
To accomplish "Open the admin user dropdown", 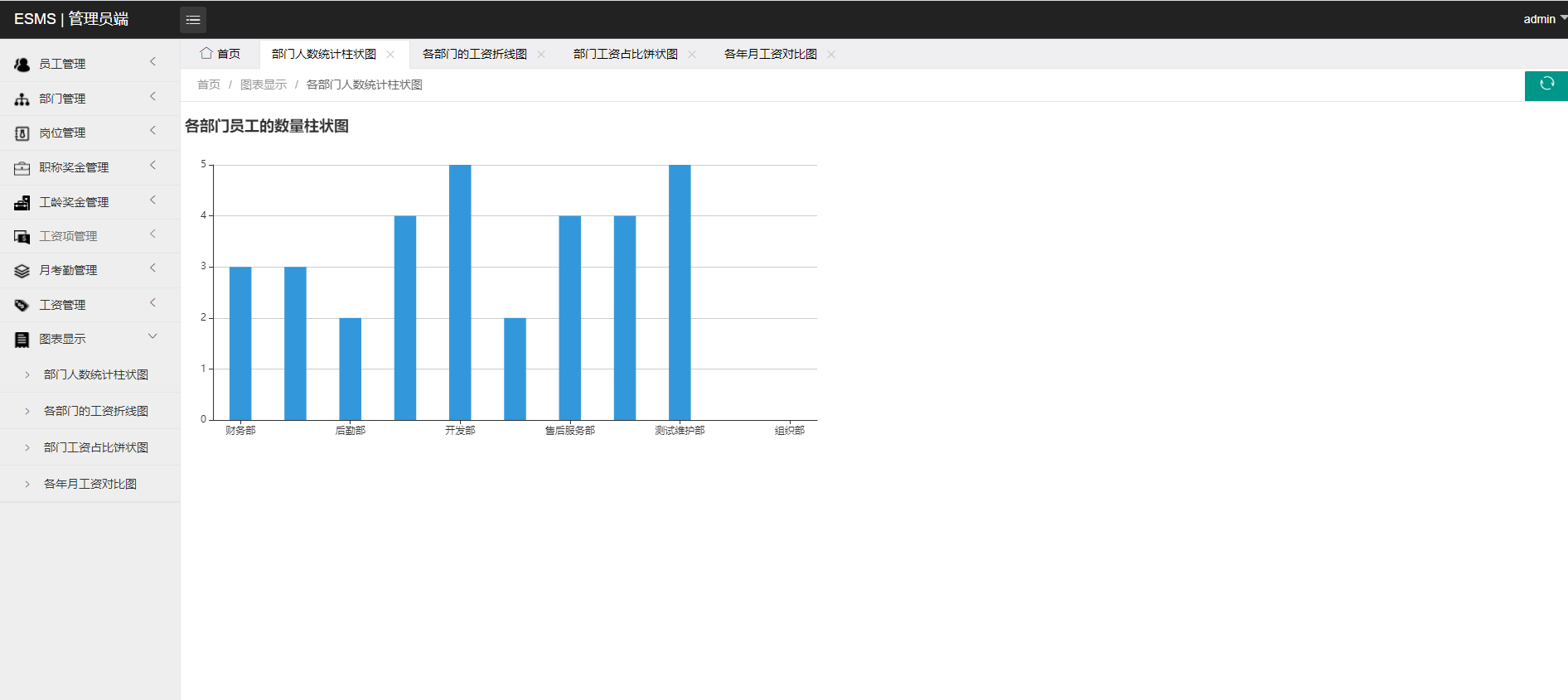I will 1544,19.
